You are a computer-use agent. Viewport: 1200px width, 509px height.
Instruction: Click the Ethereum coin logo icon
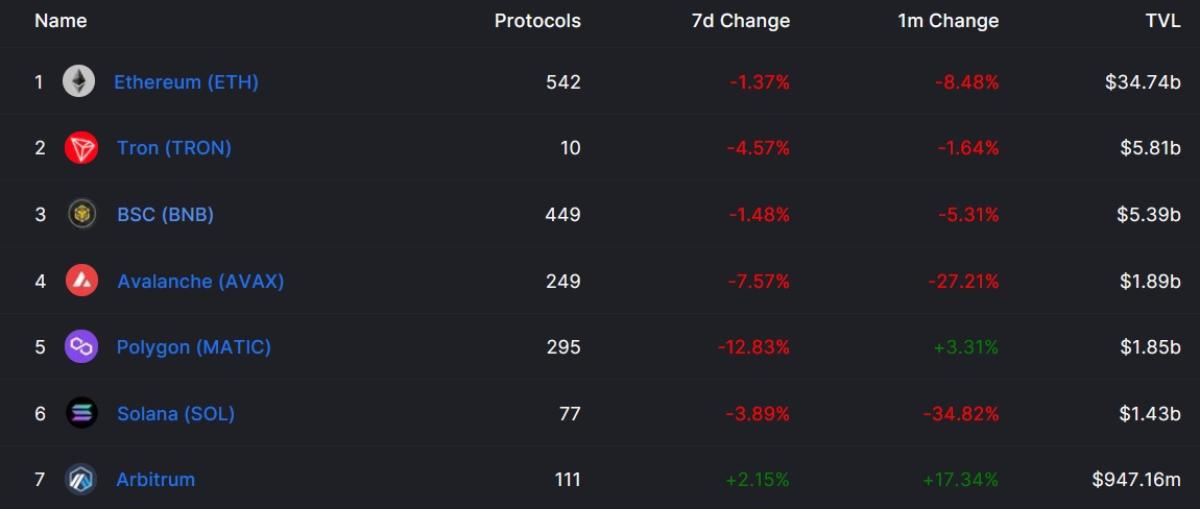(x=79, y=82)
